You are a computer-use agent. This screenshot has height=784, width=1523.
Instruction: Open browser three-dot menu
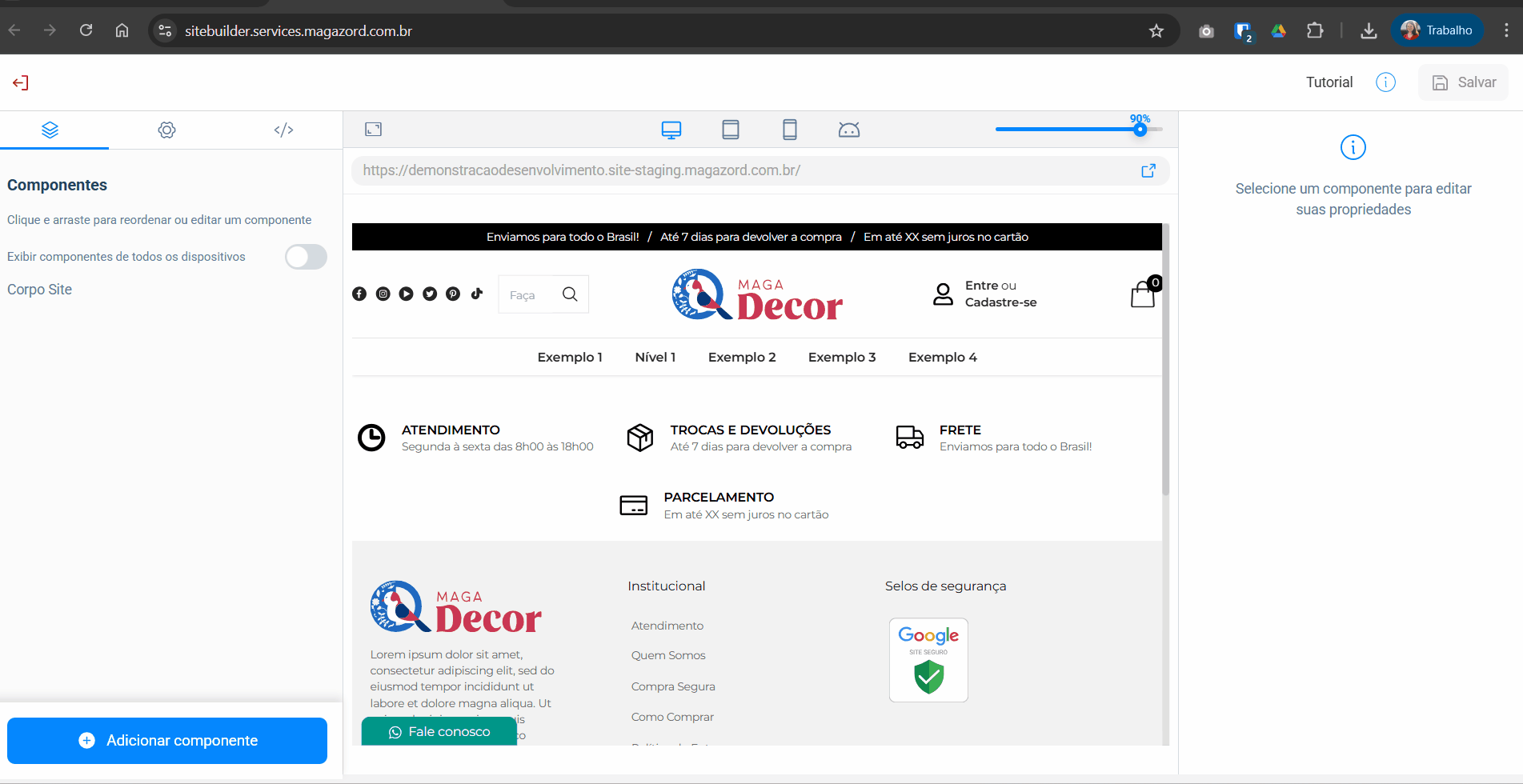[1506, 30]
